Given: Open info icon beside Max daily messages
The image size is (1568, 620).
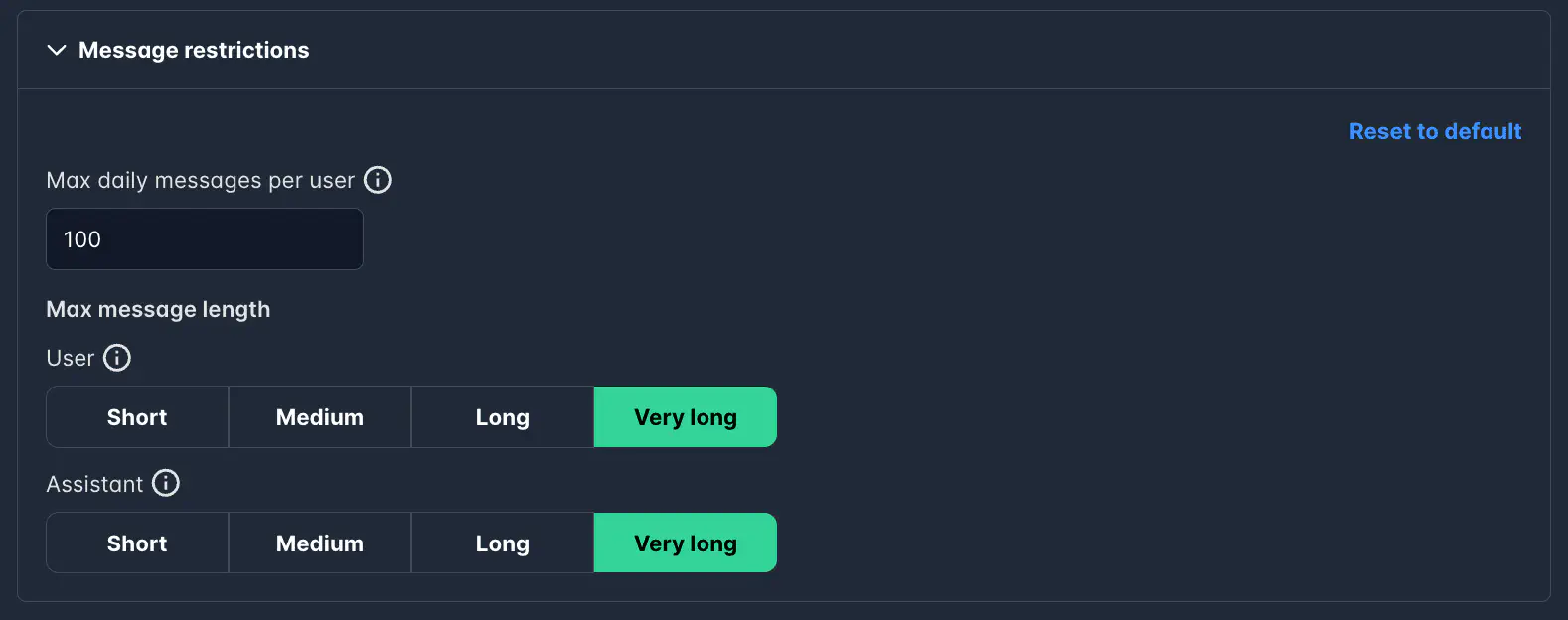Looking at the screenshot, I should pos(378,180).
